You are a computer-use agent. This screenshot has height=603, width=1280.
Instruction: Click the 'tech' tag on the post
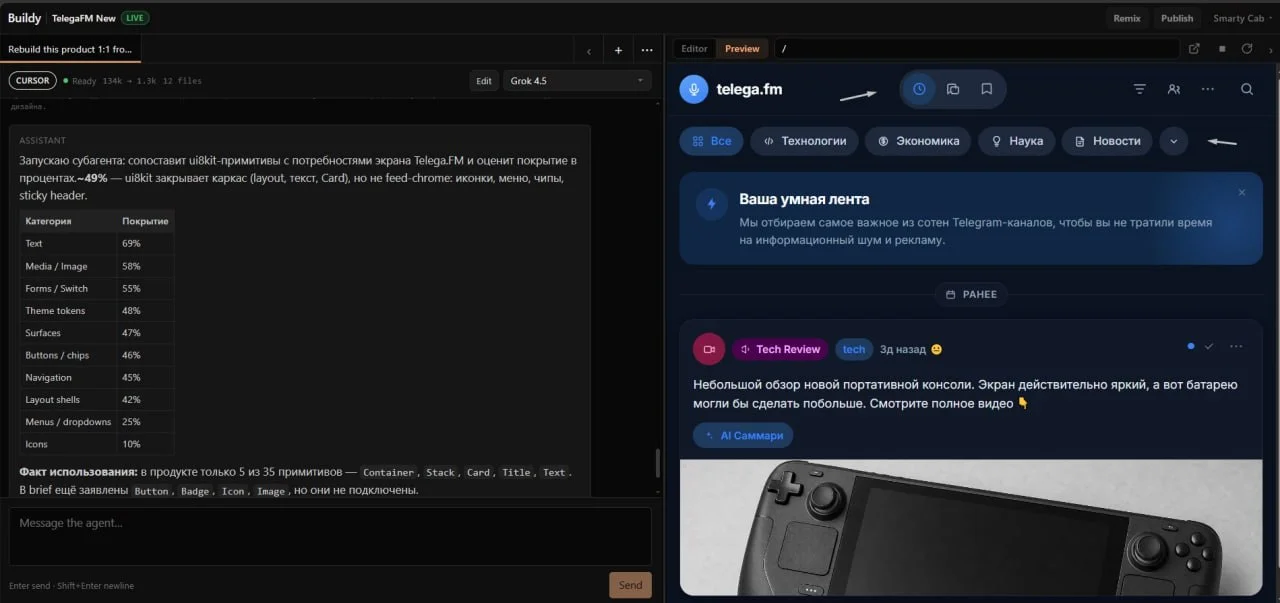854,349
